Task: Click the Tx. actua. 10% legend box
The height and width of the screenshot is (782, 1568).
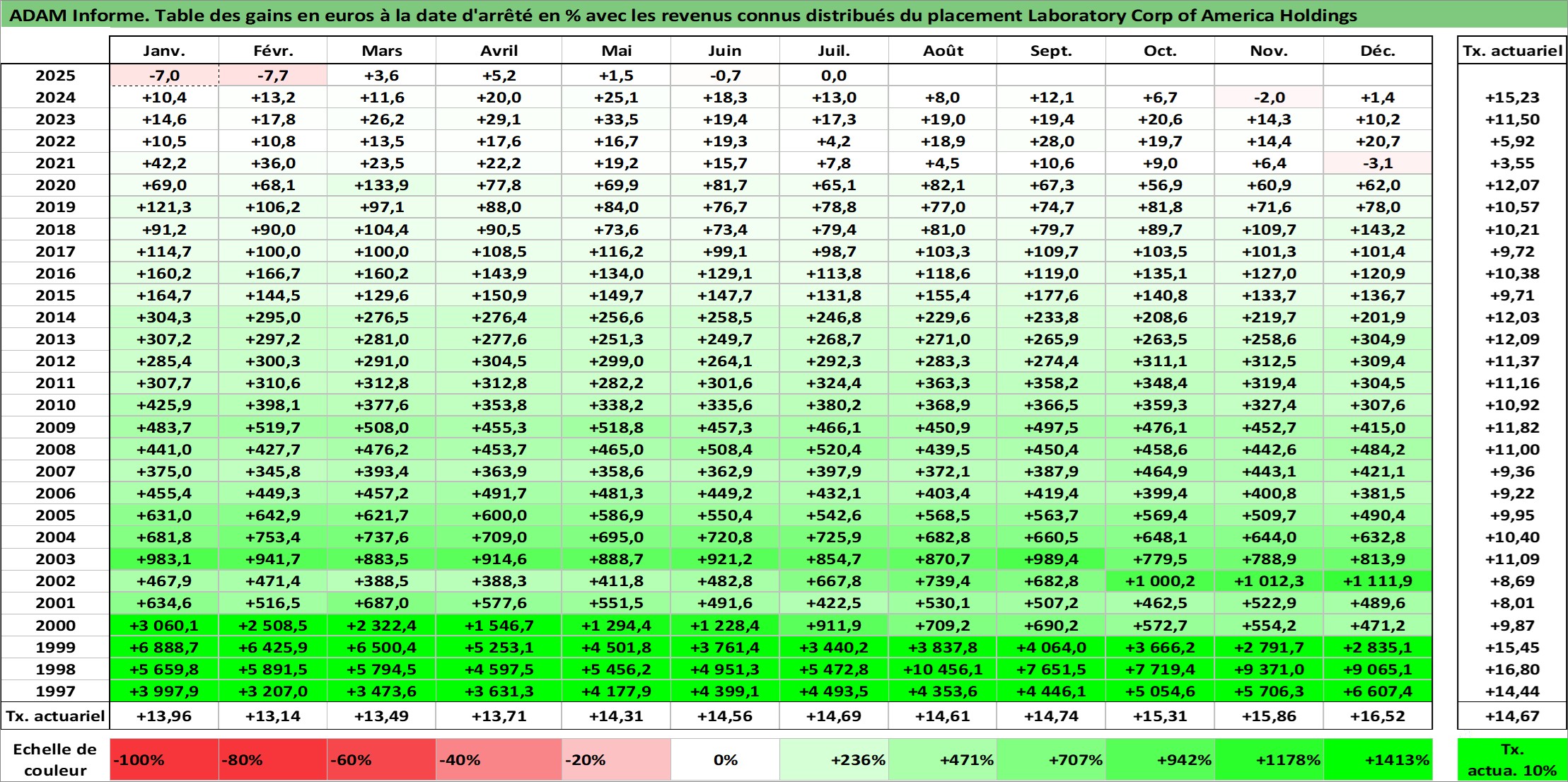Action: point(1512,760)
